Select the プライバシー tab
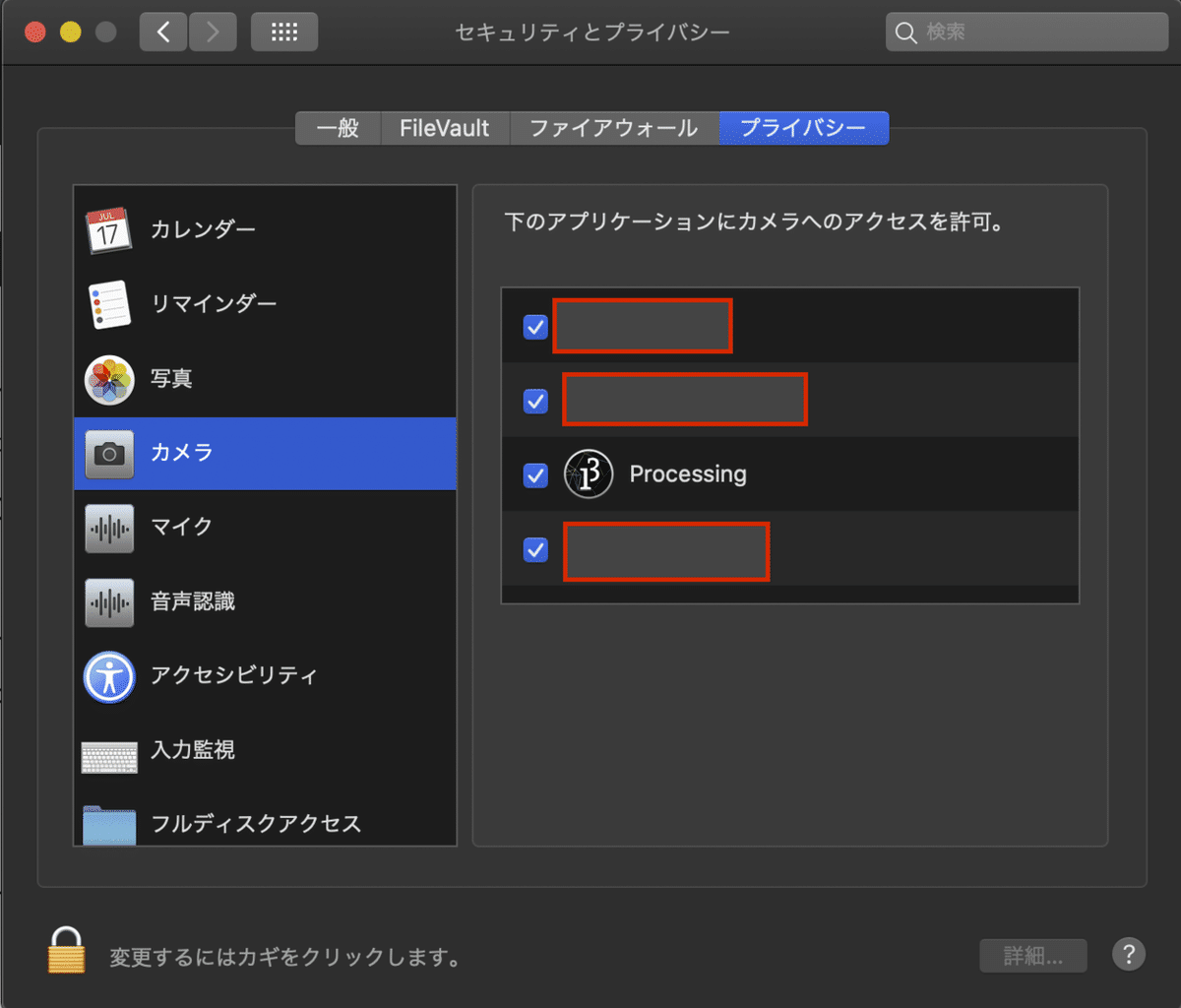The image size is (1181, 1008). (x=804, y=128)
